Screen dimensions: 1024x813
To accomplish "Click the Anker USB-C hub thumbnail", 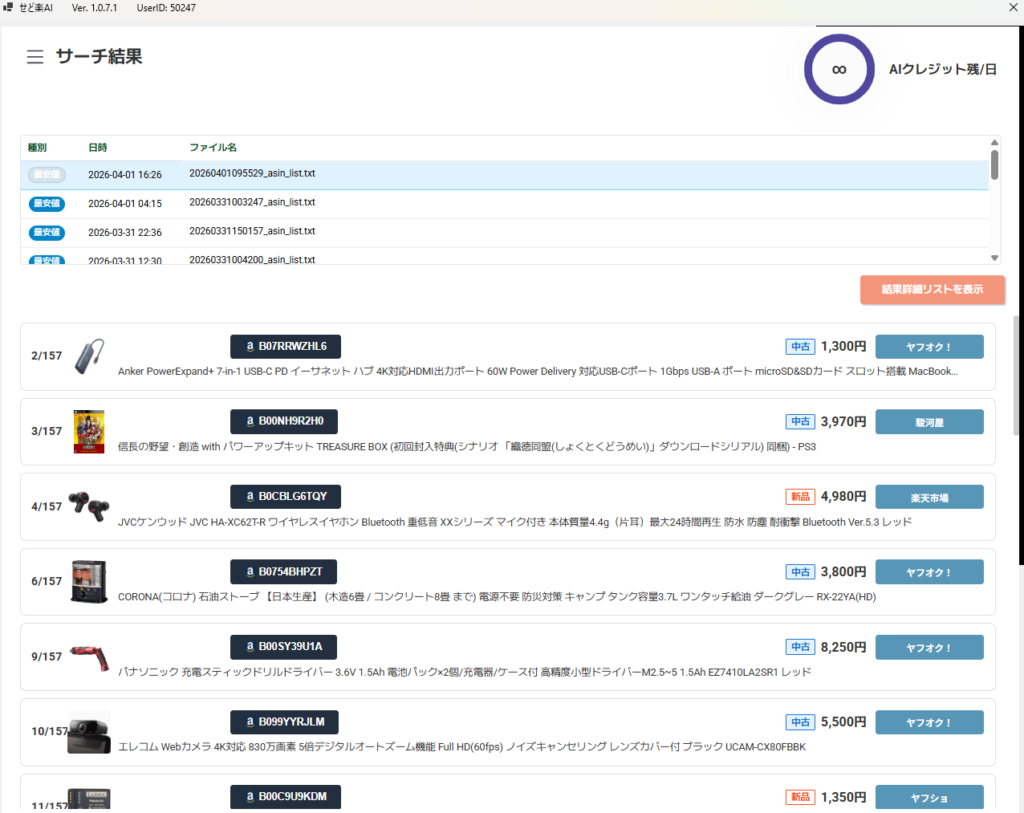I will [x=89, y=356].
